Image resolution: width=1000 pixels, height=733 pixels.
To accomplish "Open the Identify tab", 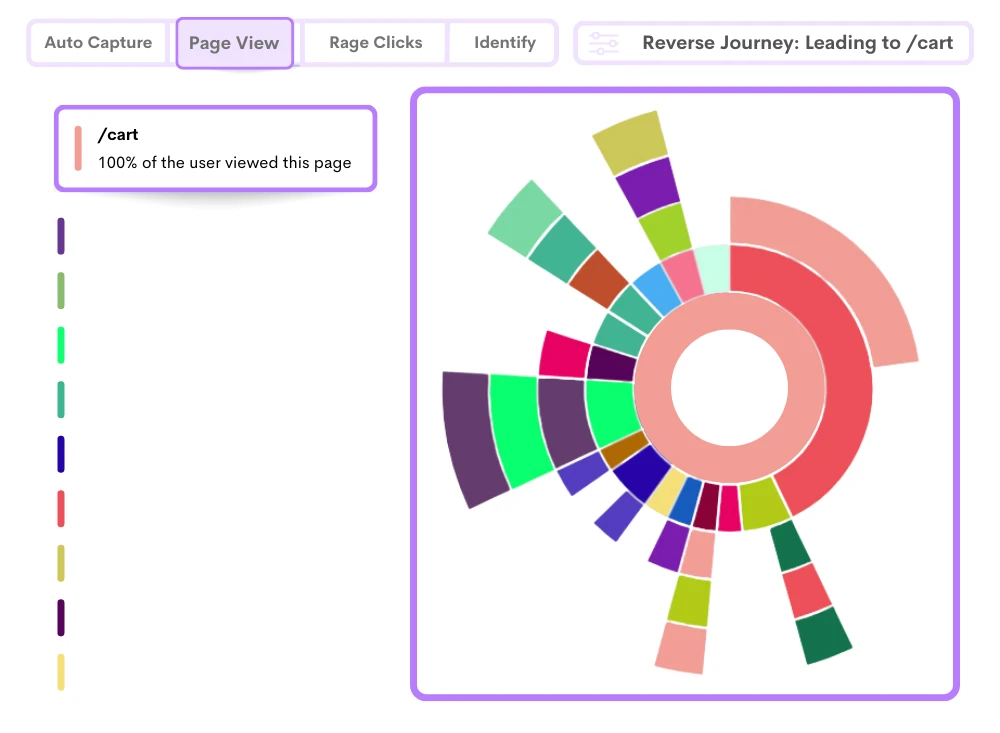I will 504,42.
